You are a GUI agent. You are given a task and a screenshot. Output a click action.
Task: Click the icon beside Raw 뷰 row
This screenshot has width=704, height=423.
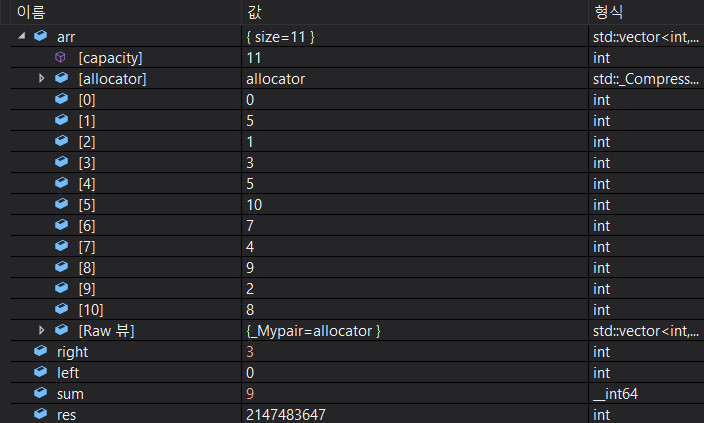pos(61,330)
